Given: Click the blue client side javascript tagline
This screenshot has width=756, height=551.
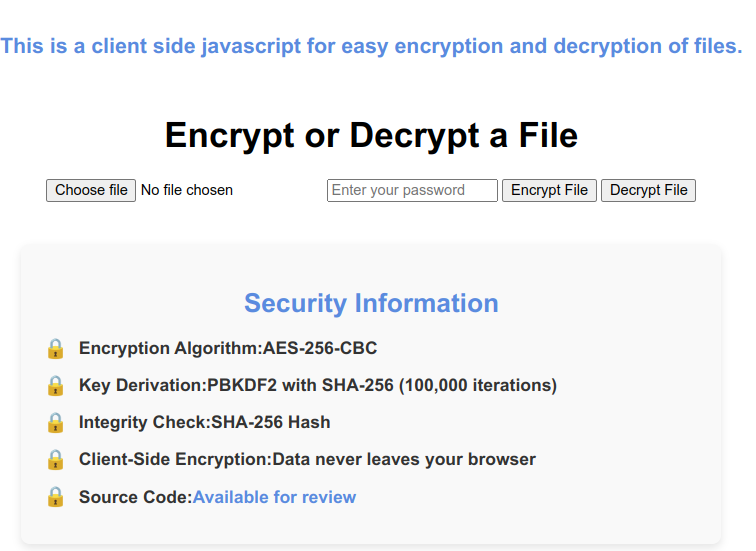Looking at the screenshot, I should click(x=371, y=46).
